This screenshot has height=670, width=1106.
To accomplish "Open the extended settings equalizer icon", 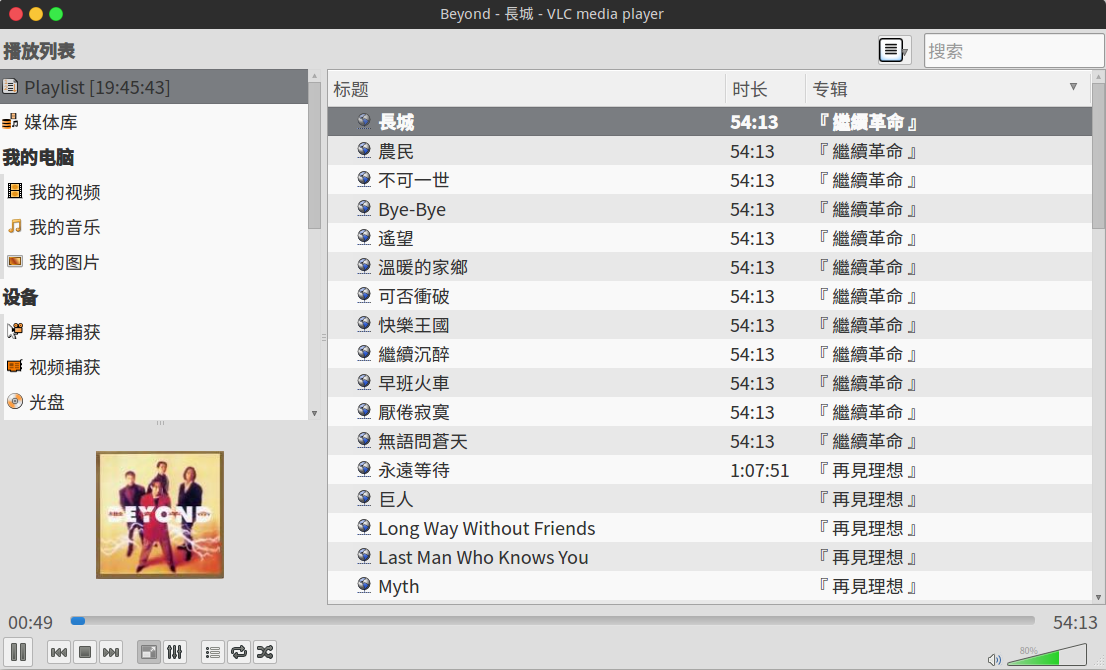I will (174, 652).
